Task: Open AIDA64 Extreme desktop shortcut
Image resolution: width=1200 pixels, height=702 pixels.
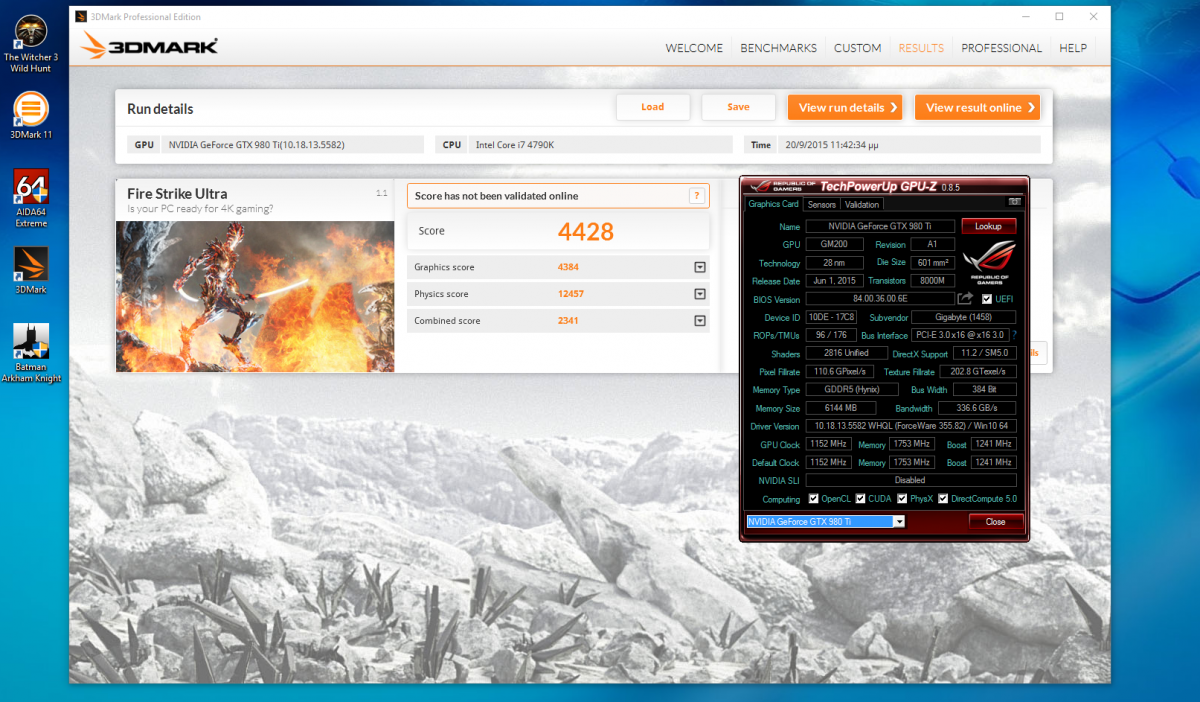Action: [x=31, y=197]
